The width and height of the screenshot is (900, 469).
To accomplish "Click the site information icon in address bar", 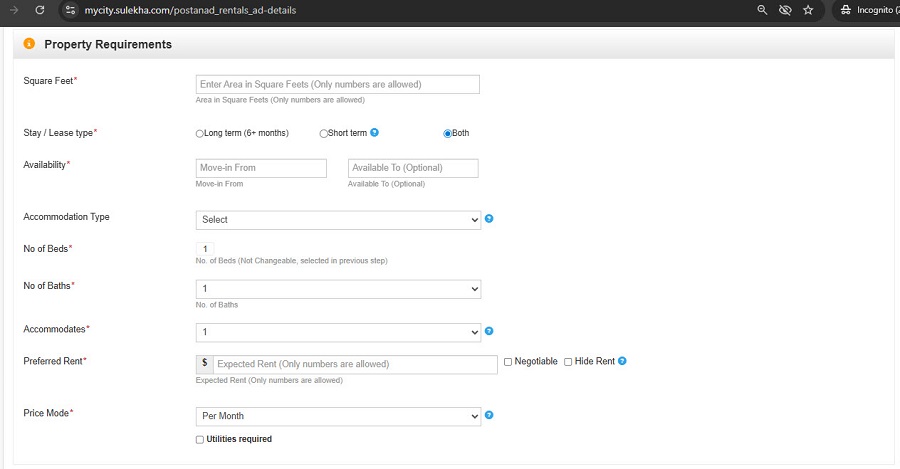I will click(x=69, y=10).
